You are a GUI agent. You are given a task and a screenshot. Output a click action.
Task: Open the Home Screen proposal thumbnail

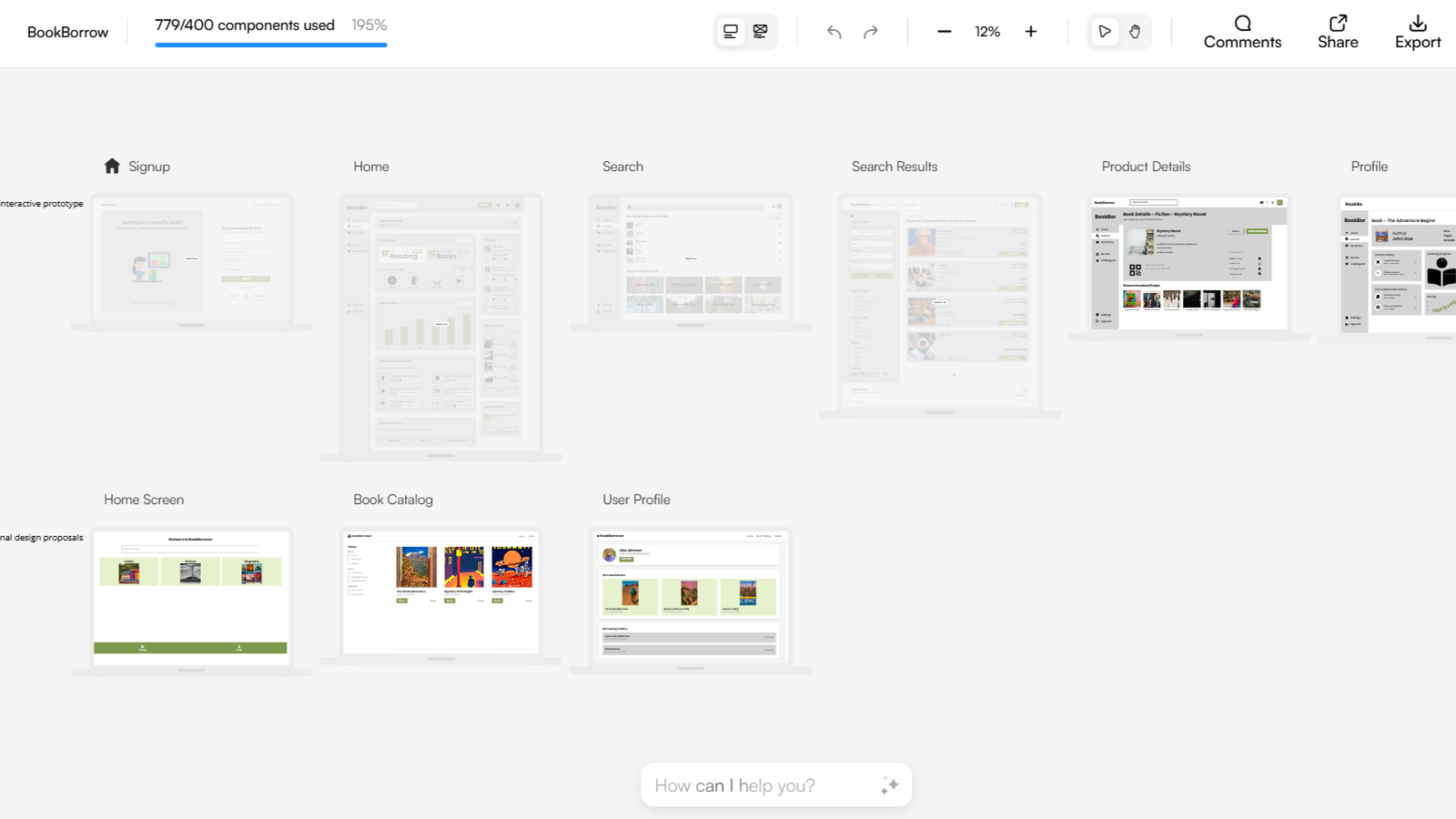[x=191, y=602]
